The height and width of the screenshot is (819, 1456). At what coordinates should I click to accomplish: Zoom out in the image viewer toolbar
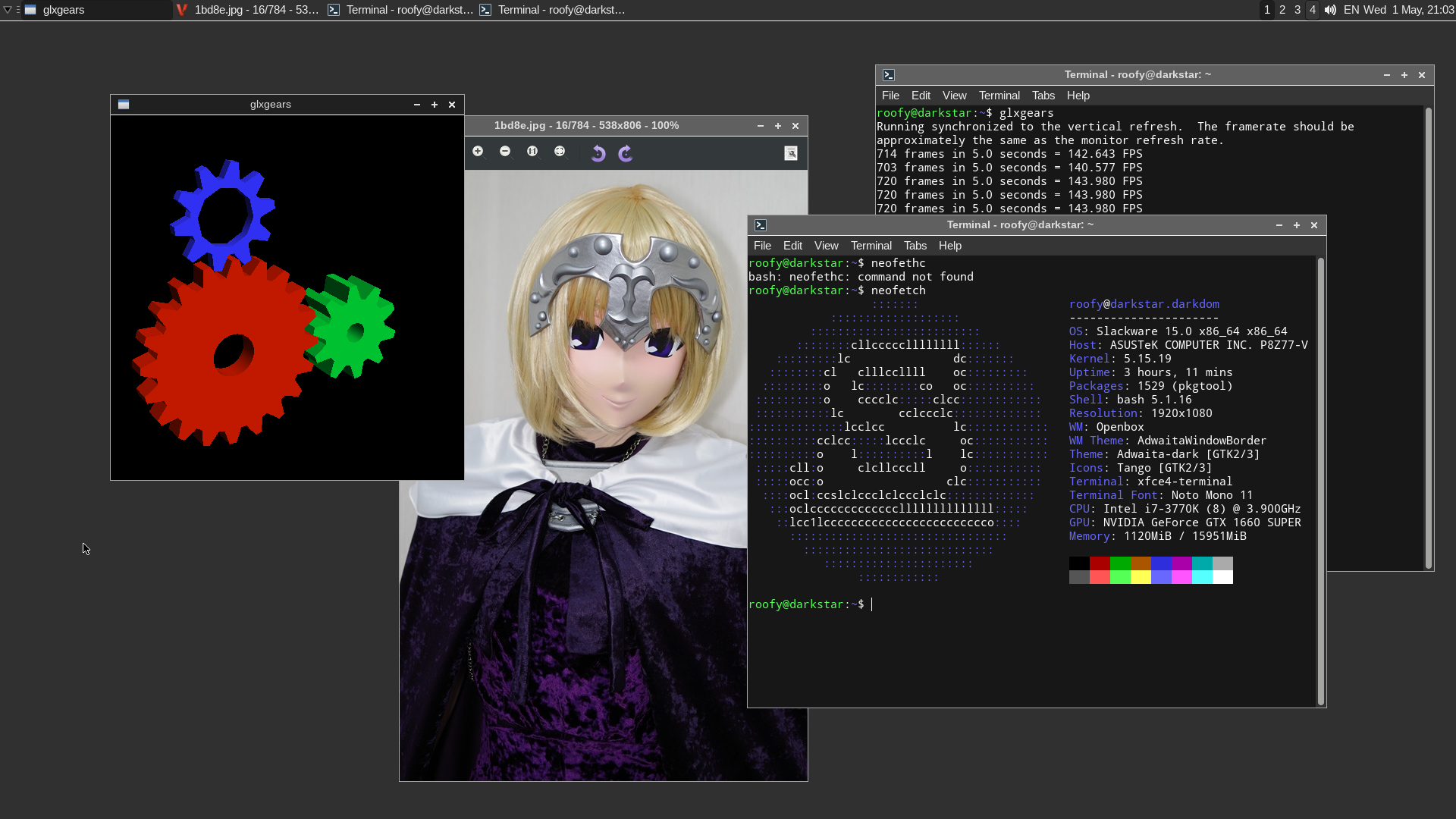point(505,152)
